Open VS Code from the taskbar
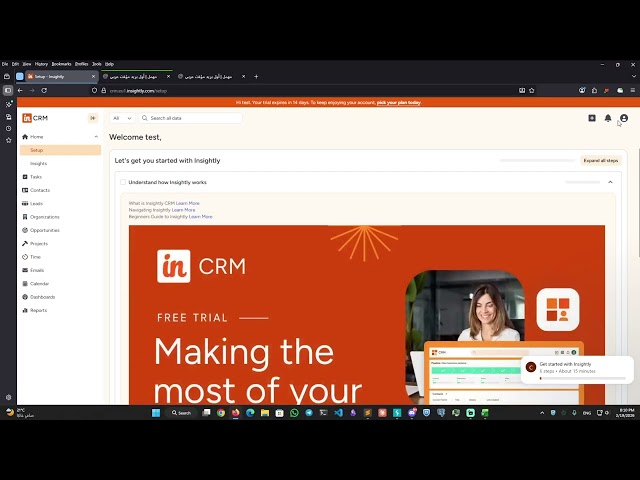 tap(338, 413)
